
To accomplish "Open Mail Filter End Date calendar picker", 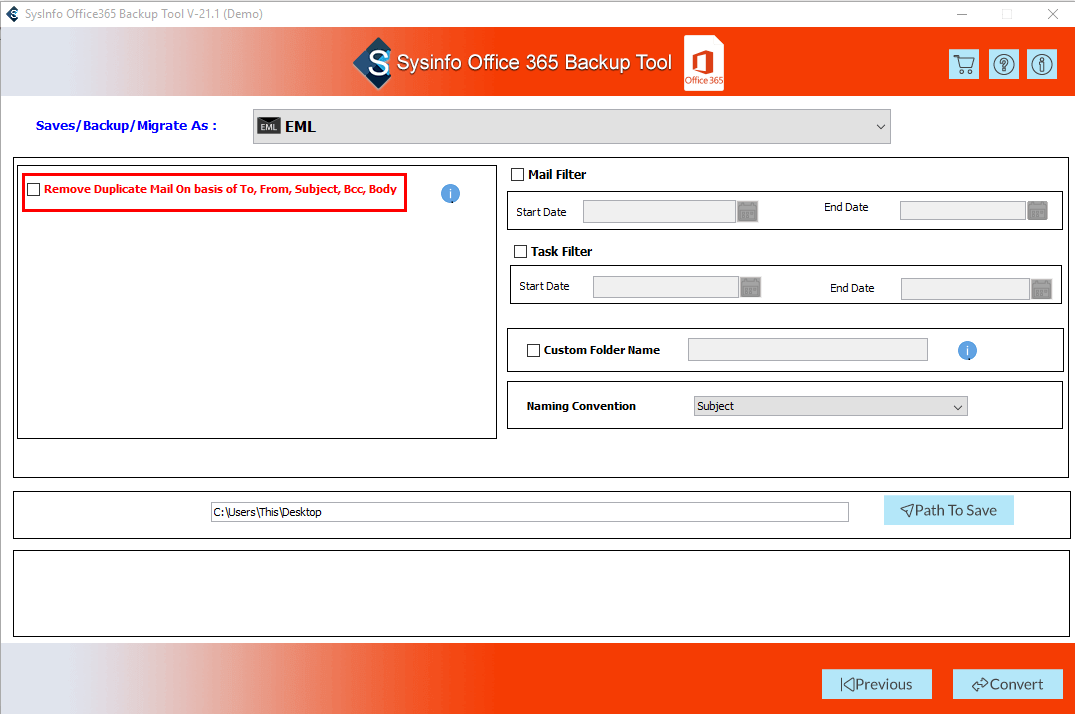I will [x=1039, y=211].
